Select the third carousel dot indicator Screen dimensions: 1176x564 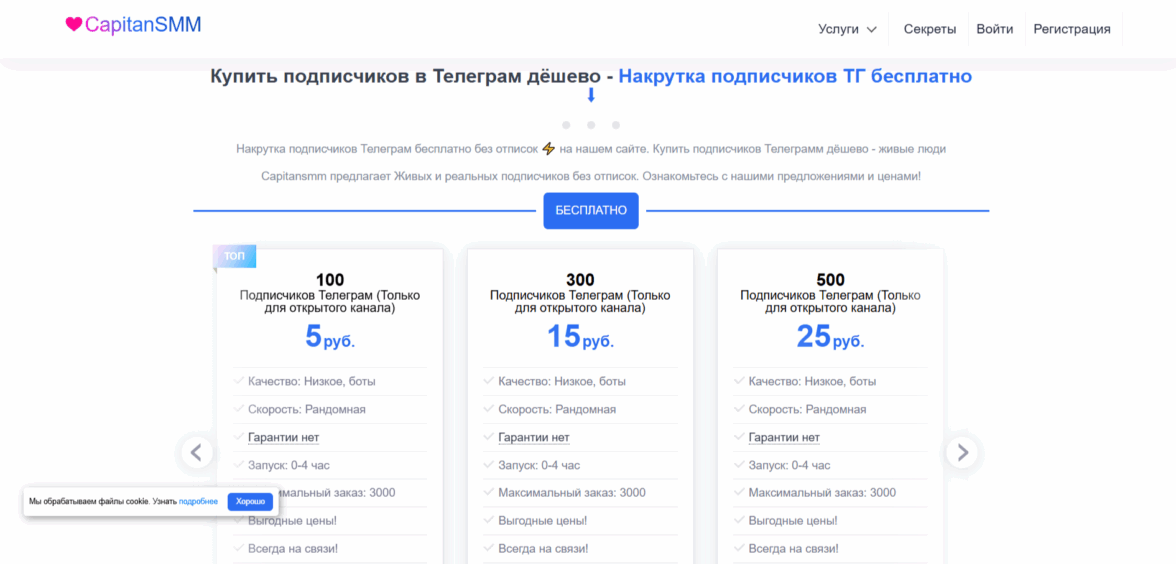[616, 125]
